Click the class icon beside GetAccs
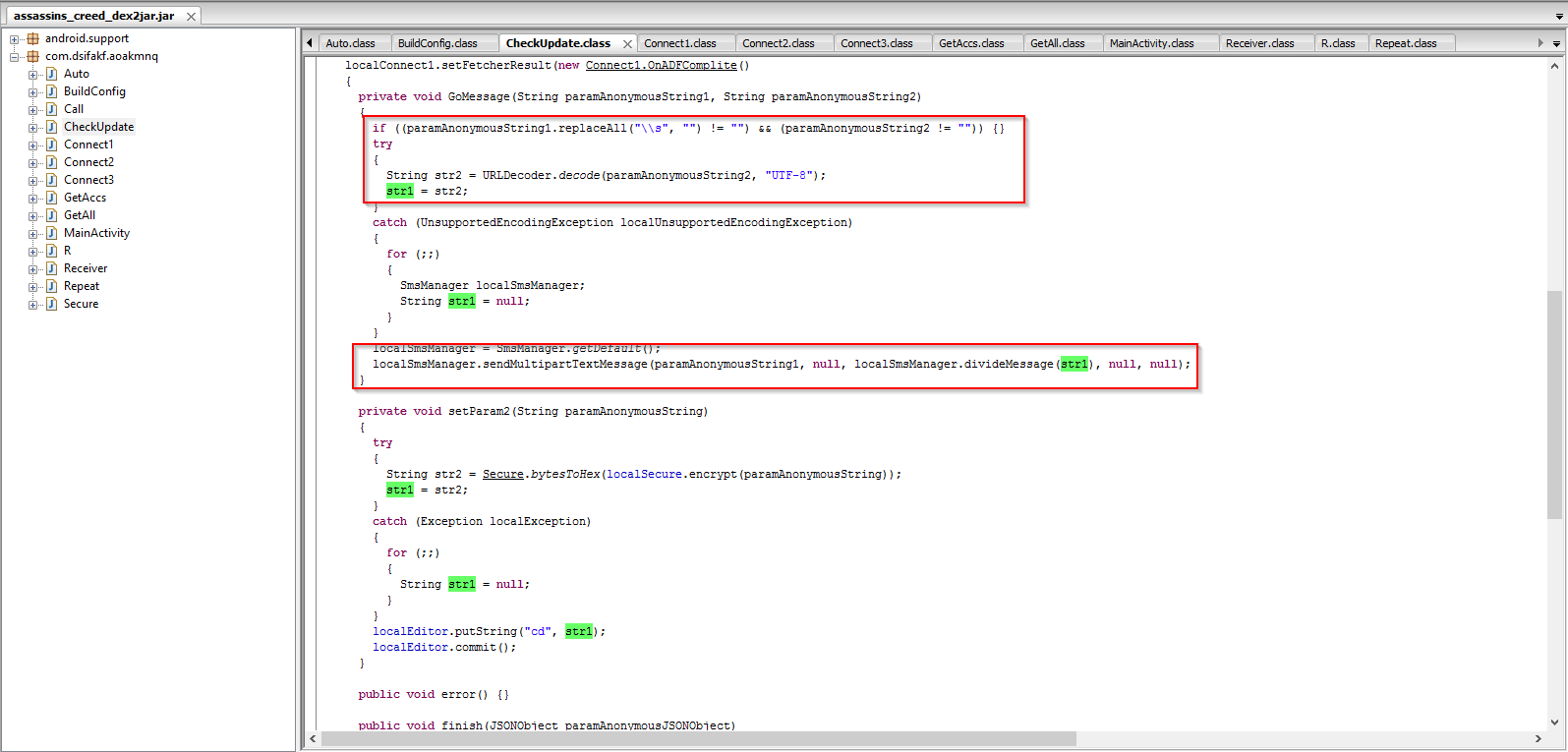 51,198
